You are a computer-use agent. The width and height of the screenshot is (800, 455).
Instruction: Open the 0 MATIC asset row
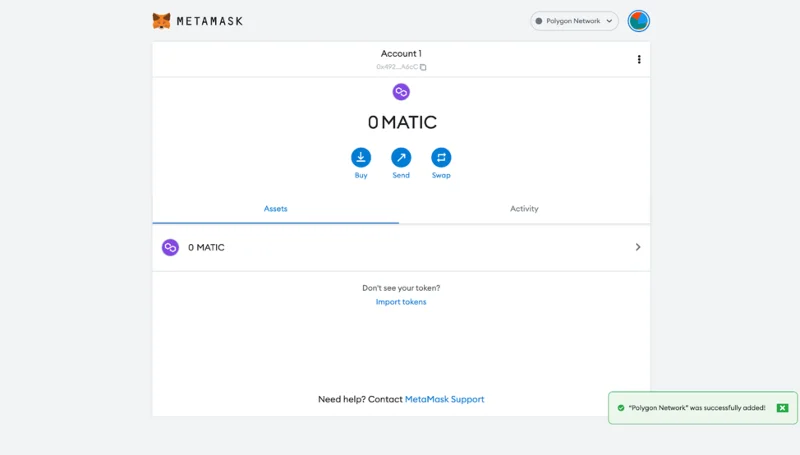point(401,247)
